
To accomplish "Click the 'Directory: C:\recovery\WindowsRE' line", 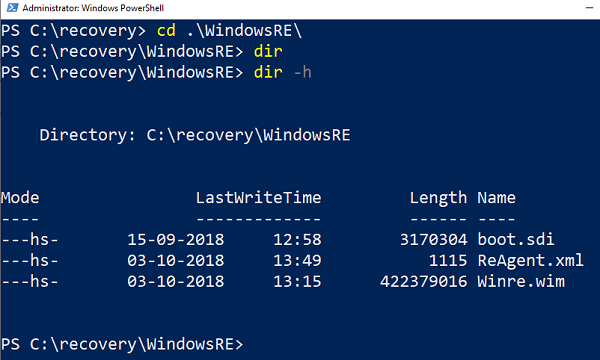I will coord(195,135).
